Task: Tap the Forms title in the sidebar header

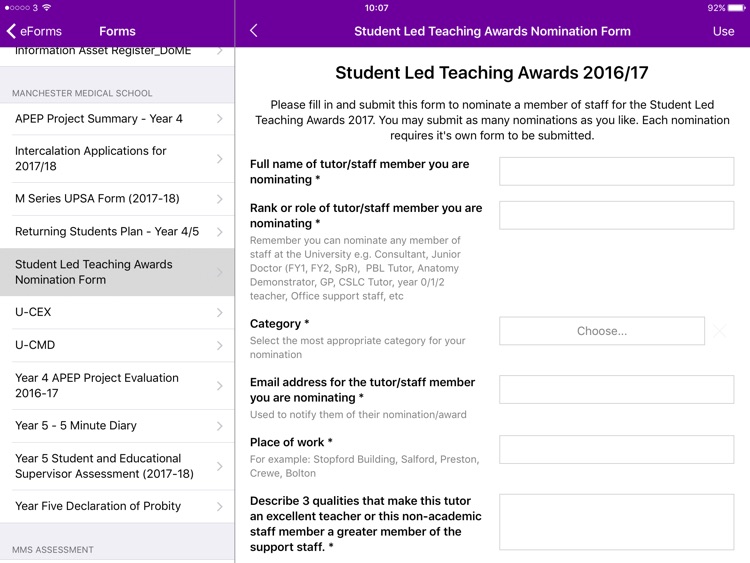Action: pyautogui.click(x=117, y=31)
